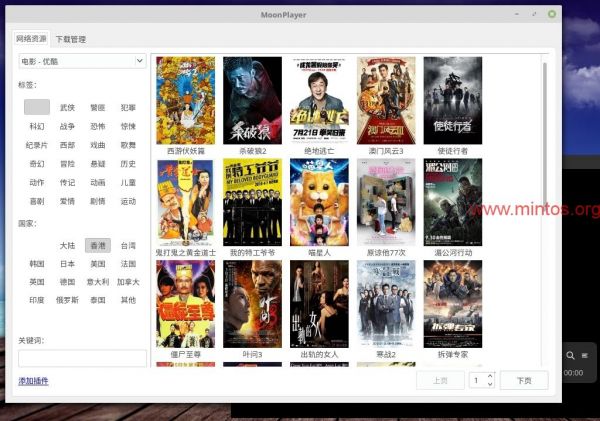The width and height of the screenshot is (600, 421).
Task: Select the 杀破狼2 movie poster
Action: point(252,100)
